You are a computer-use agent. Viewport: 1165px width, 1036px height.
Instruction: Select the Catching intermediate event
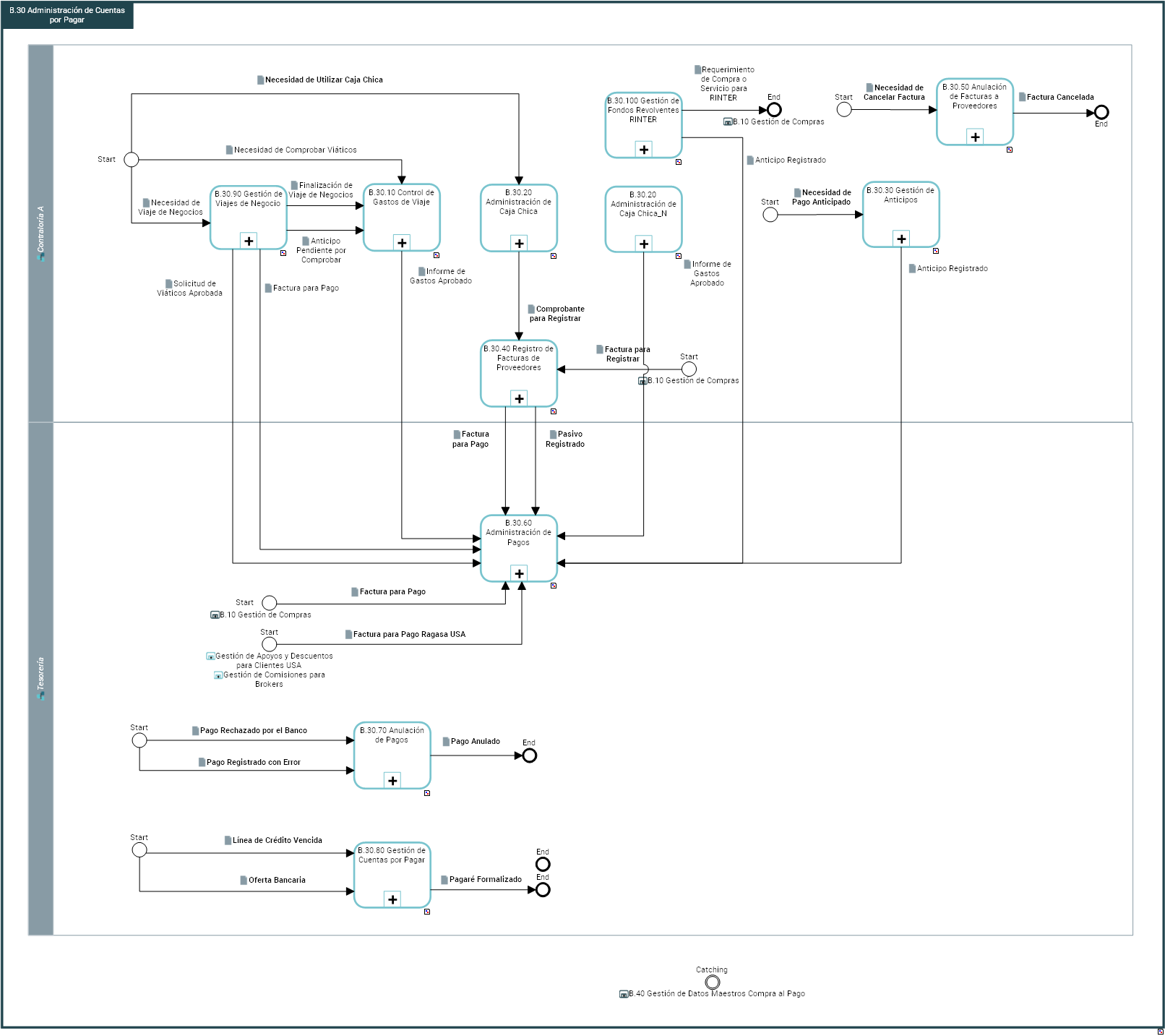(x=713, y=982)
